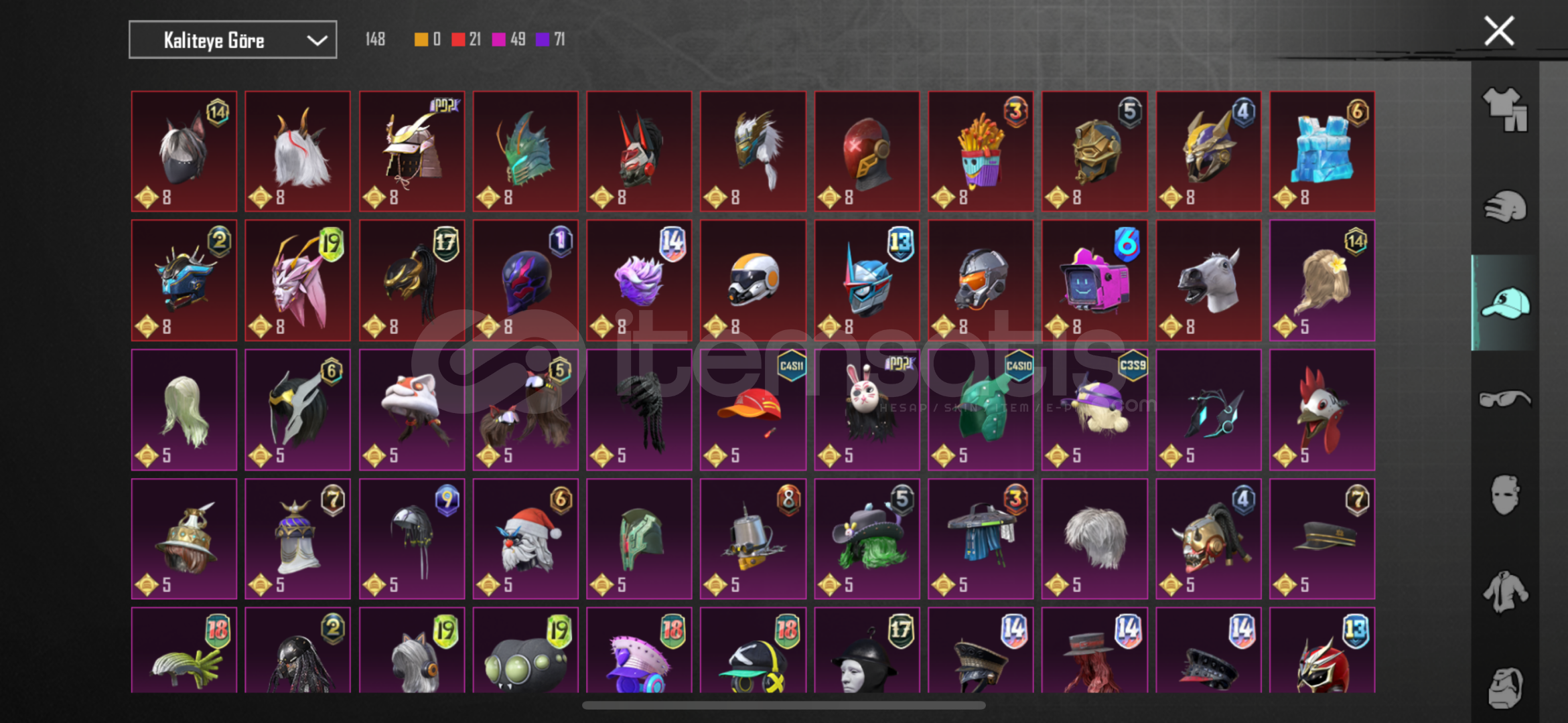Select the cap headwear category tab
This screenshot has height=723, width=1568.
pyautogui.click(x=1504, y=303)
